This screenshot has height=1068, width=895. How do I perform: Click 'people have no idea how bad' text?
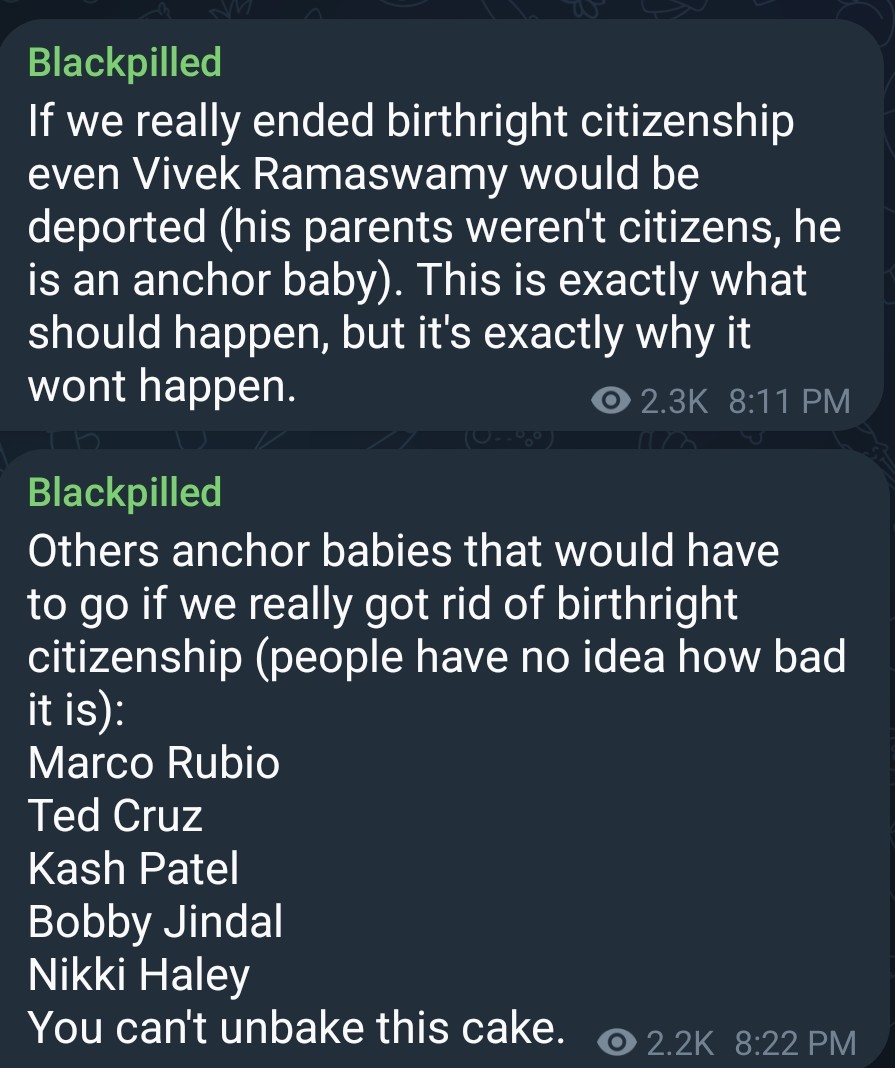point(559,657)
